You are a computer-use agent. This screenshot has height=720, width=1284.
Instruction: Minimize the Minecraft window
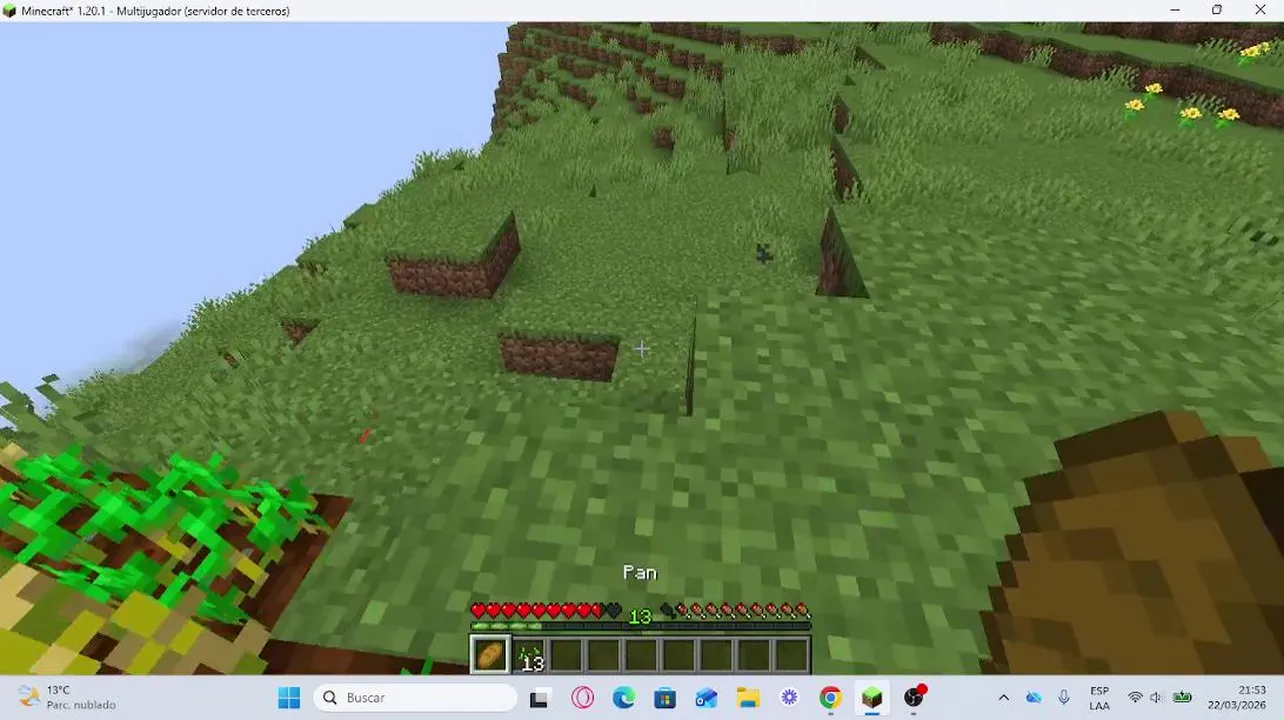1173,10
